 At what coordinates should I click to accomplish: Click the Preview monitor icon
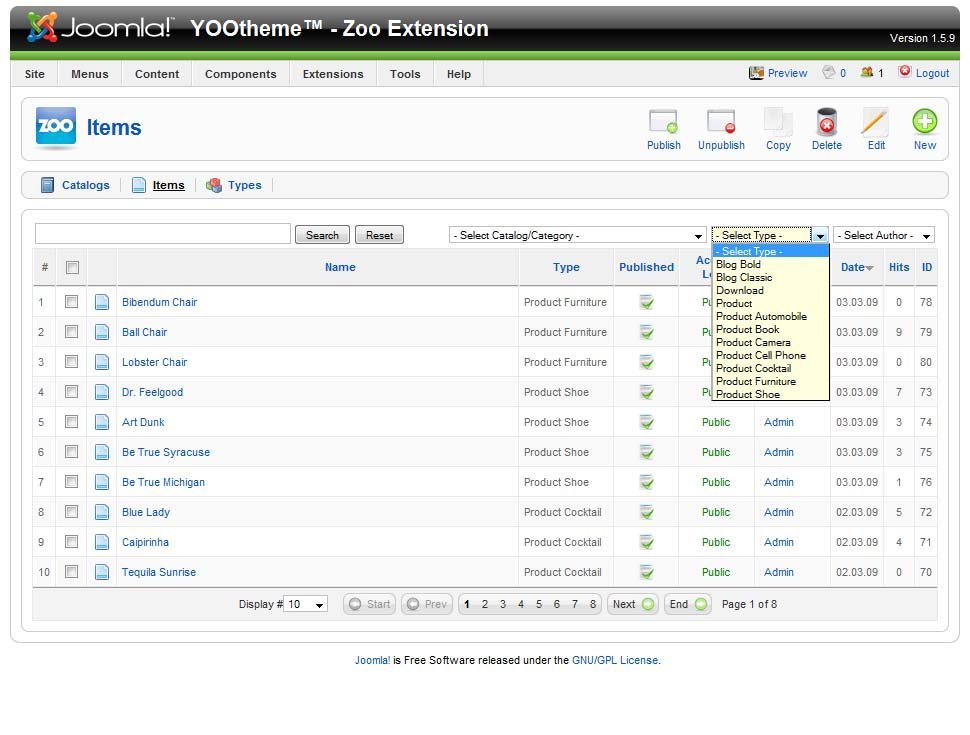point(756,73)
